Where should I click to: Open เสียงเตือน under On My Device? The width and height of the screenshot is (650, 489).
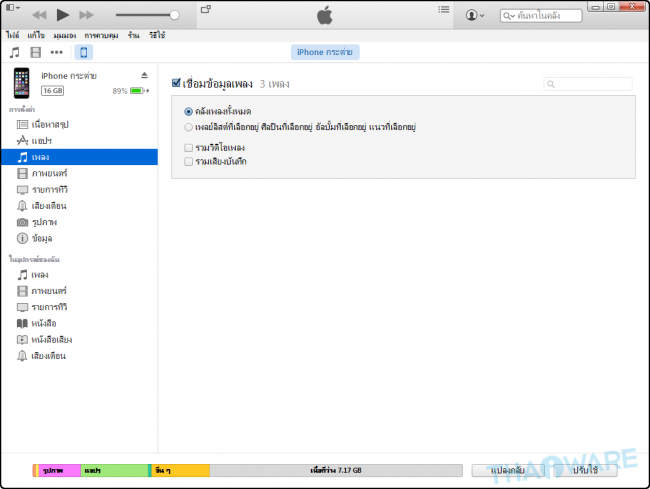79,356
